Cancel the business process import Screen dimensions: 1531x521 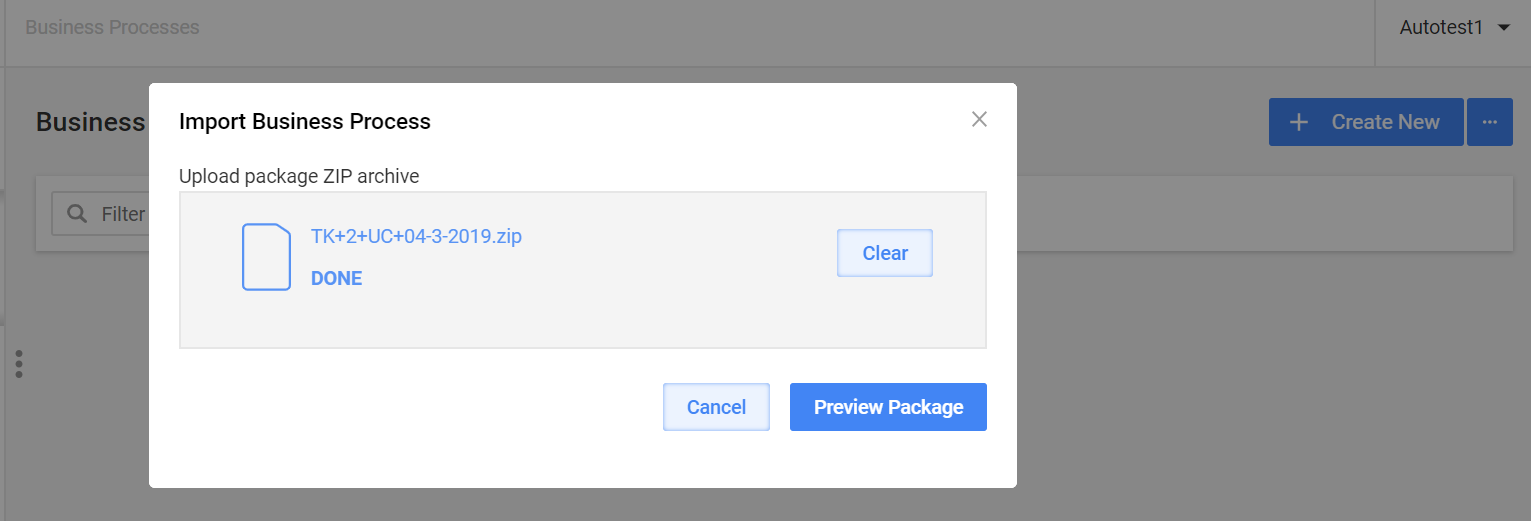716,407
